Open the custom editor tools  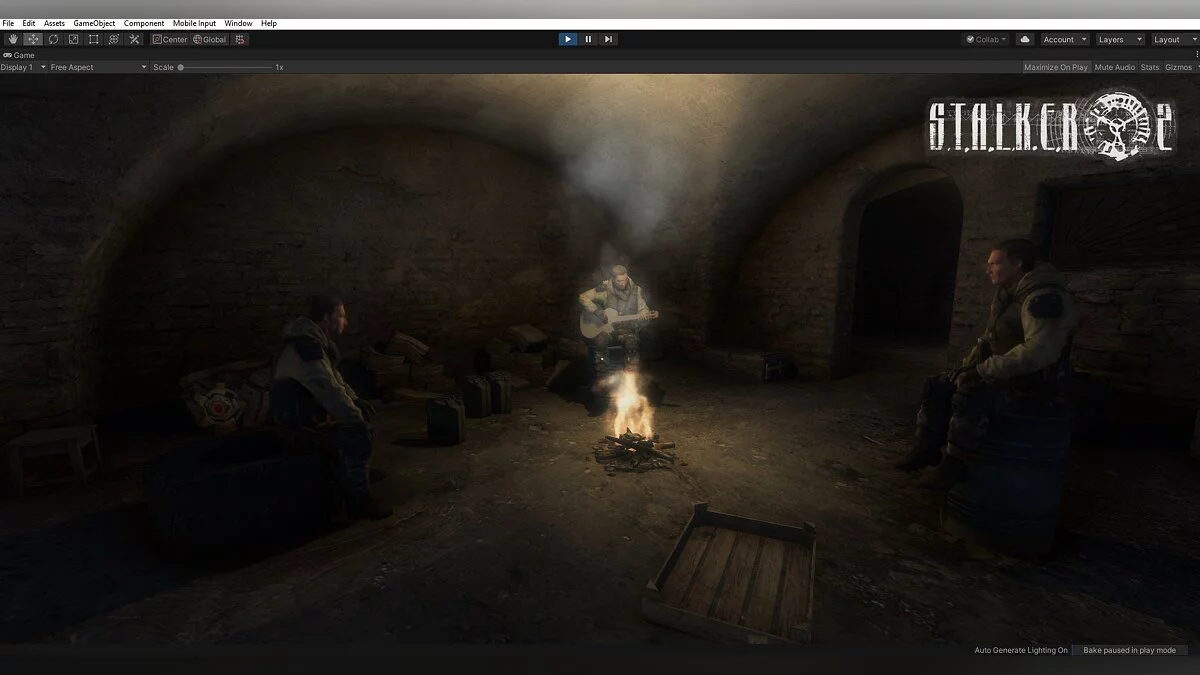click(x=134, y=39)
